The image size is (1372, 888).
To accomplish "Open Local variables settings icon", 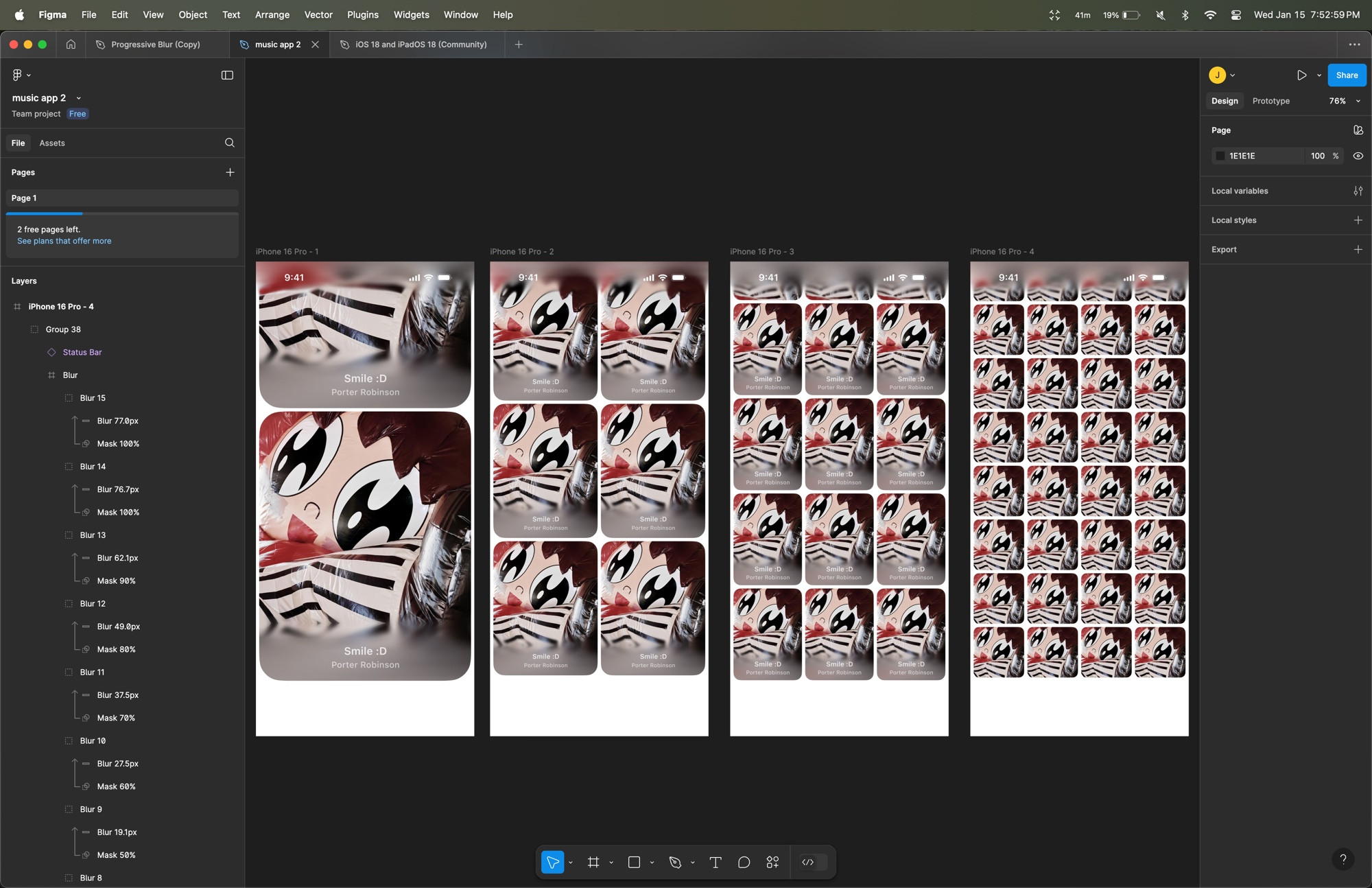I will click(x=1358, y=191).
